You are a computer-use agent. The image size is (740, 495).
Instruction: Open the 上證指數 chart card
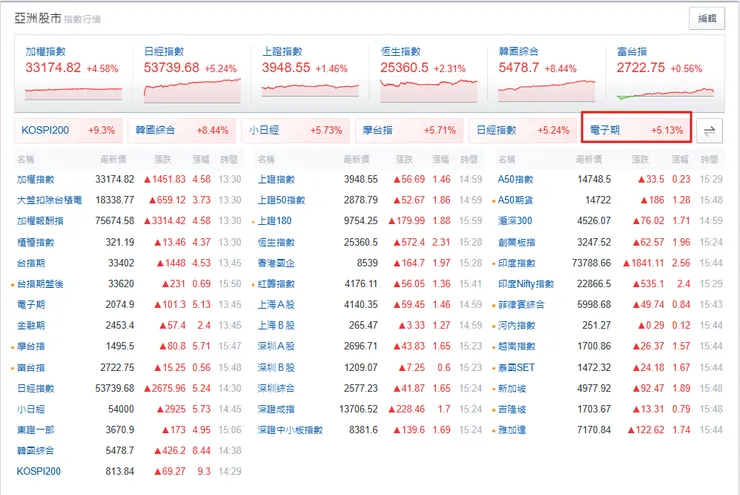click(310, 73)
